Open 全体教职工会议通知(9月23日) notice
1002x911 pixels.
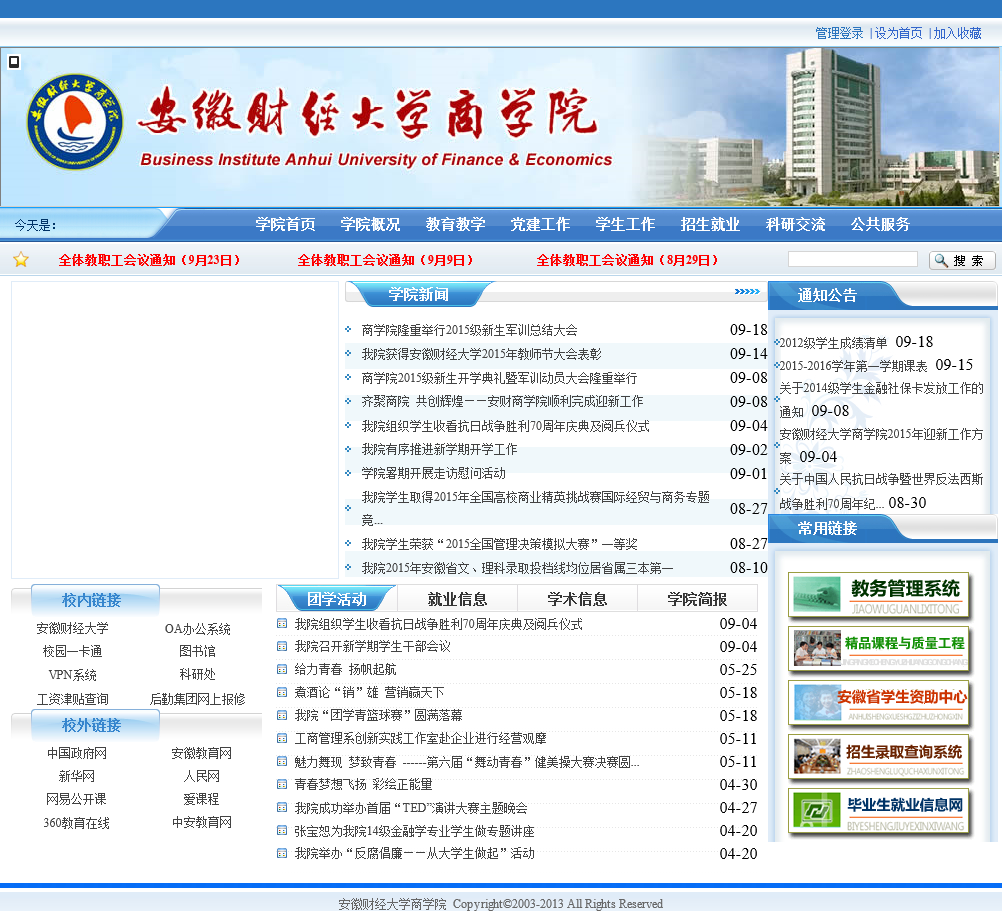click(149, 260)
